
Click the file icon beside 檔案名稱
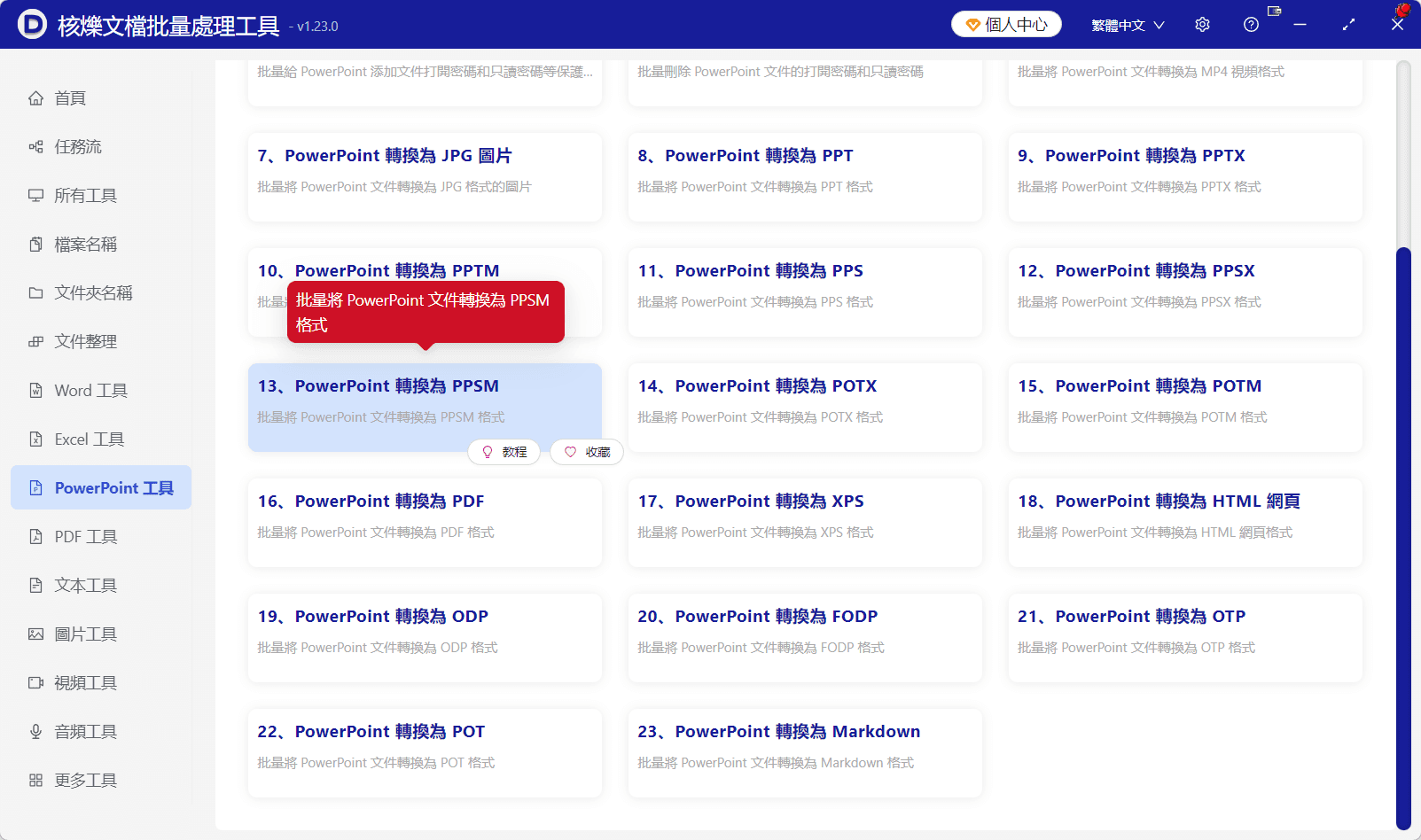35,245
